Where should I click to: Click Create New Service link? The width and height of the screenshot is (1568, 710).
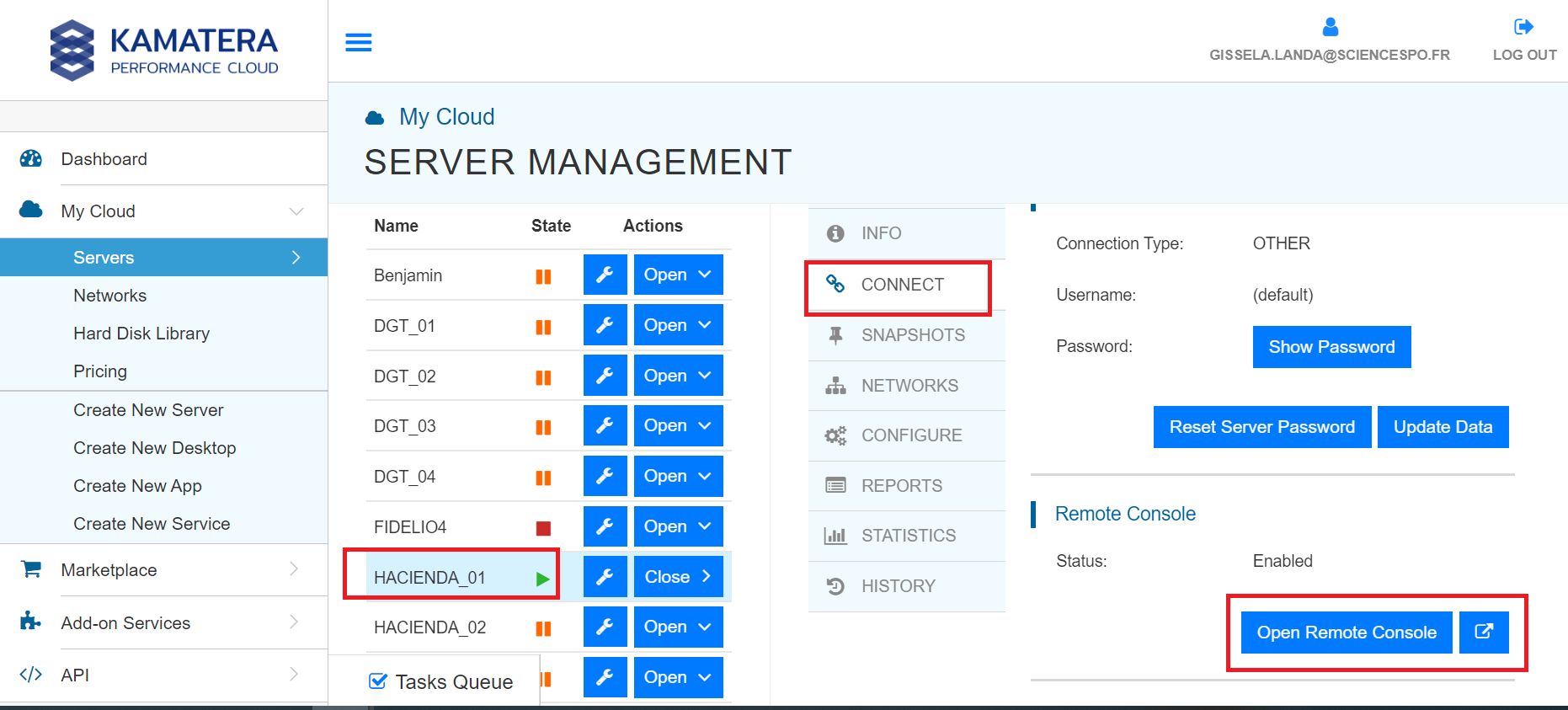pyautogui.click(x=152, y=524)
